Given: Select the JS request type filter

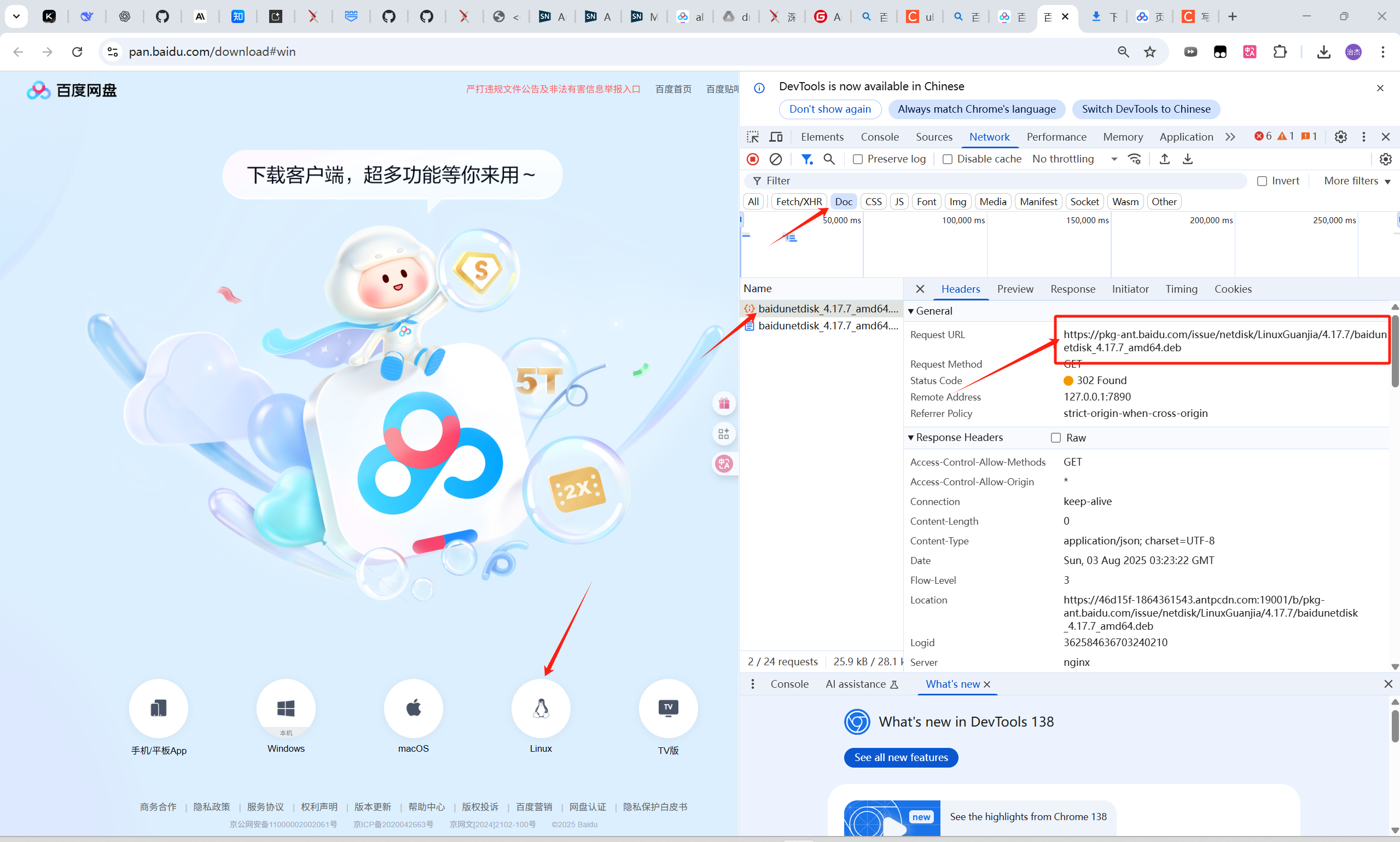Looking at the screenshot, I should 899,201.
